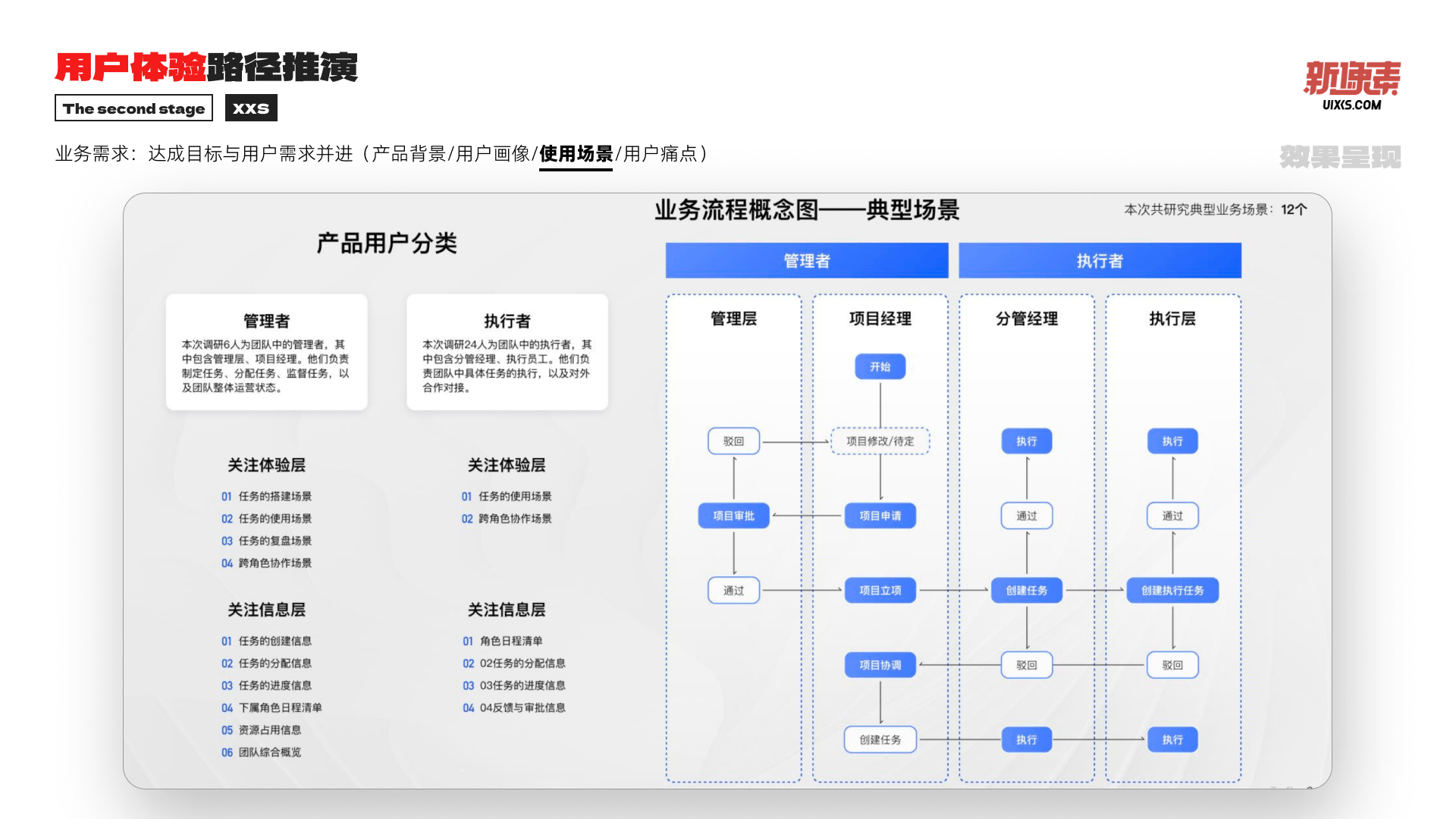Select the 项目协调 node

[x=880, y=665]
